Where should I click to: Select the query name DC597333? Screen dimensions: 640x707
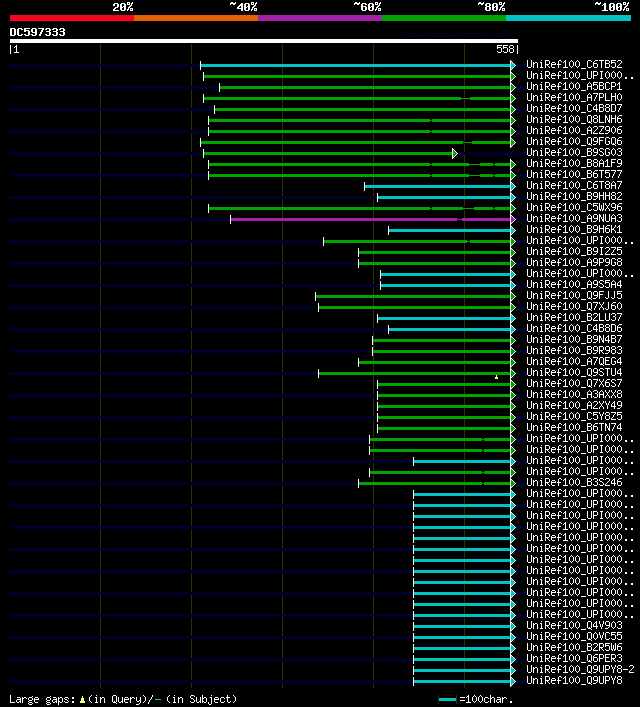37,32
